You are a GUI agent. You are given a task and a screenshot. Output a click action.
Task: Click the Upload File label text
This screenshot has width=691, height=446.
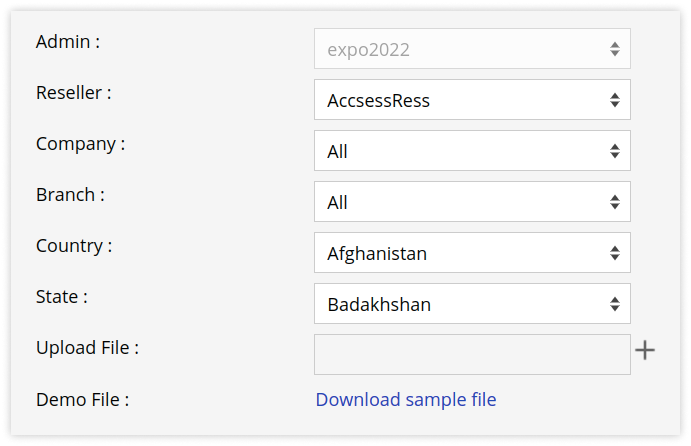87,348
